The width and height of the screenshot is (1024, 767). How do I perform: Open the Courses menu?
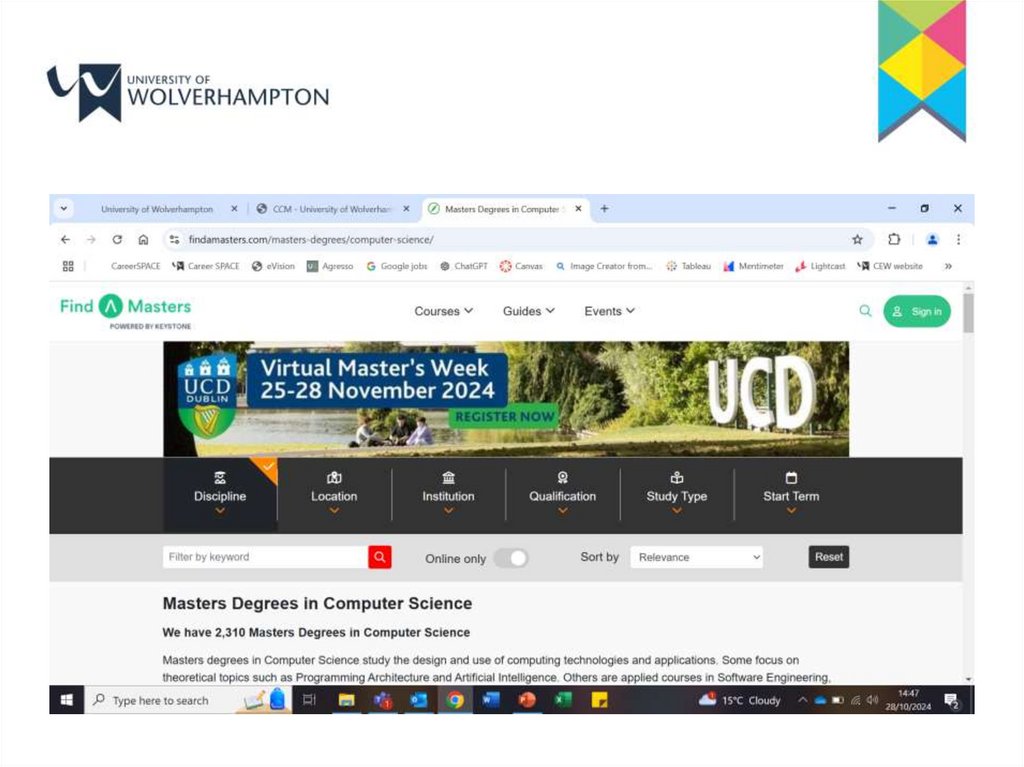[443, 311]
